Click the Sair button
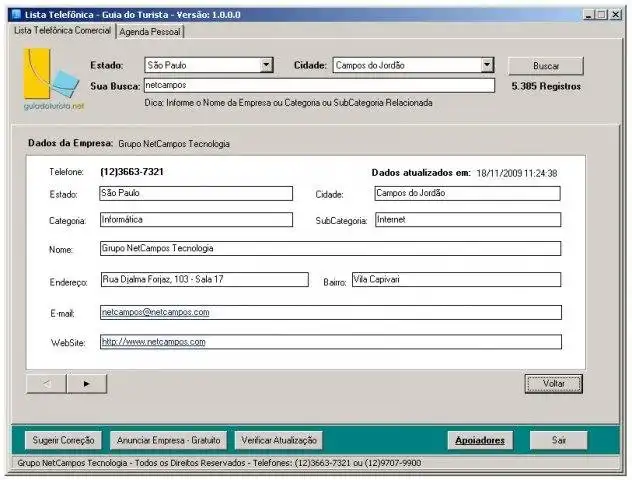Image resolution: width=632 pixels, height=480 pixels. pos(559,440)
